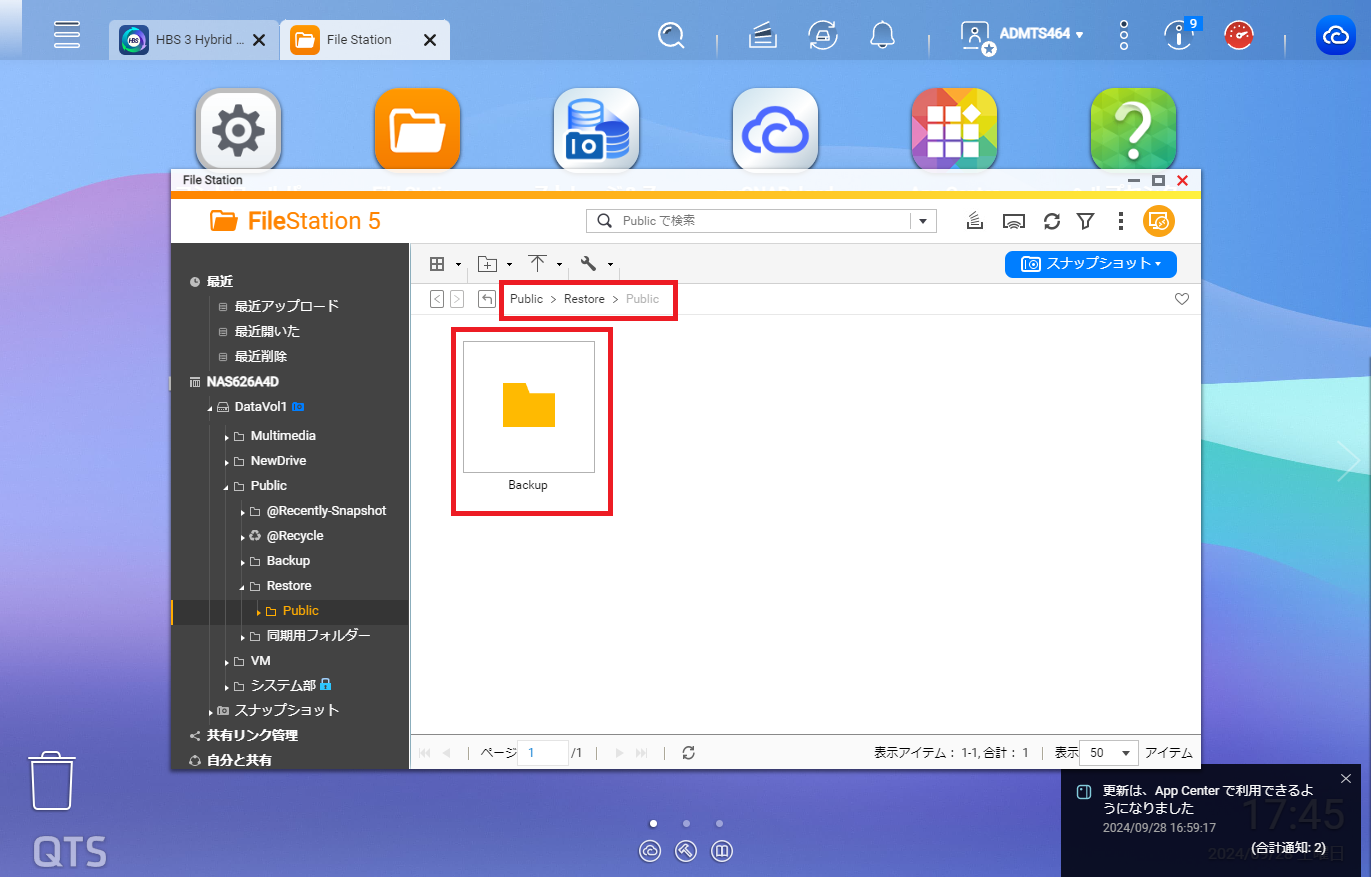Viewport: 1371px width, 877px height.
Task: Open the external devices icon
Action: [x=822, y=36]
